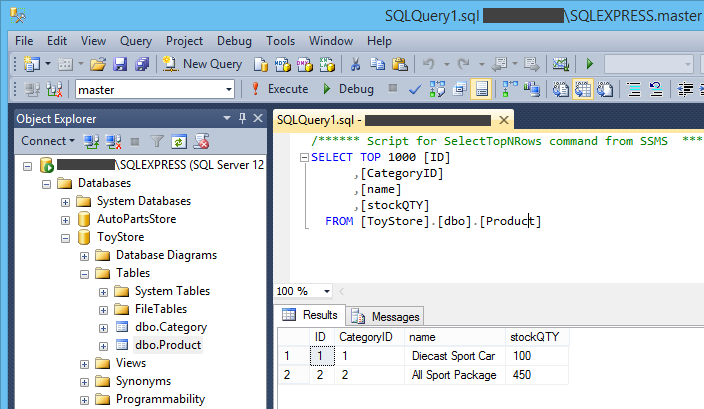This screenshot has height=409, width=704.
Task: Click the Connect Object Explorer icon
Action: pos(91,142)
